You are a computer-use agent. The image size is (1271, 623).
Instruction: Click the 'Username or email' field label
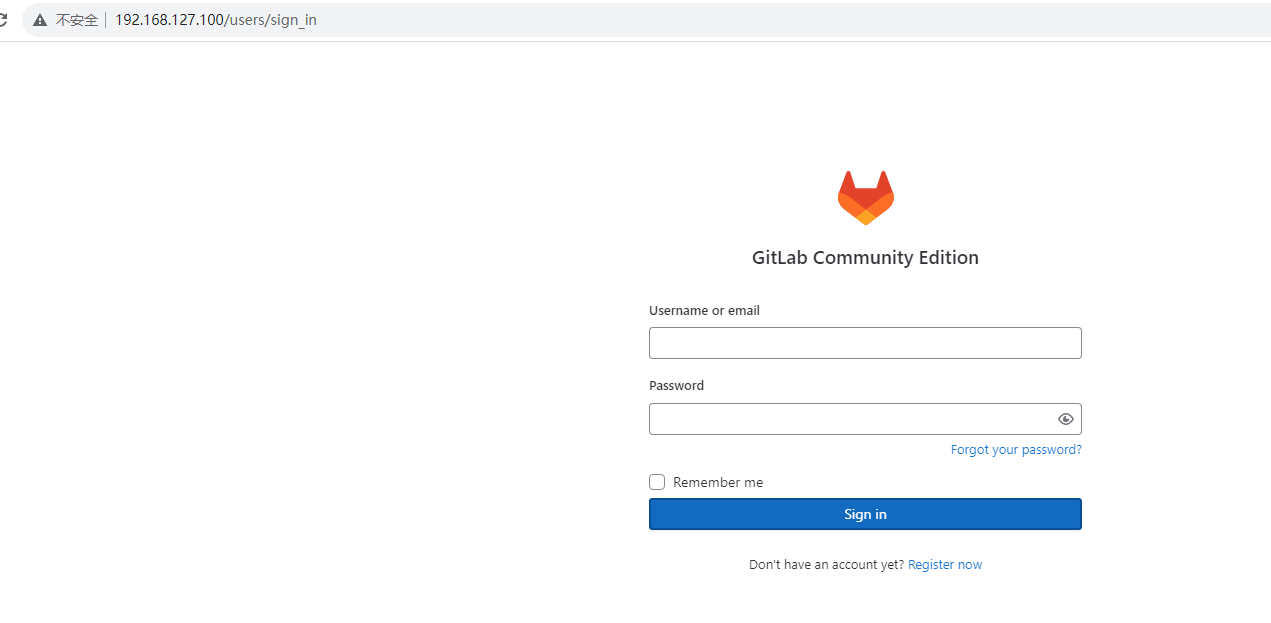(704, 311)
